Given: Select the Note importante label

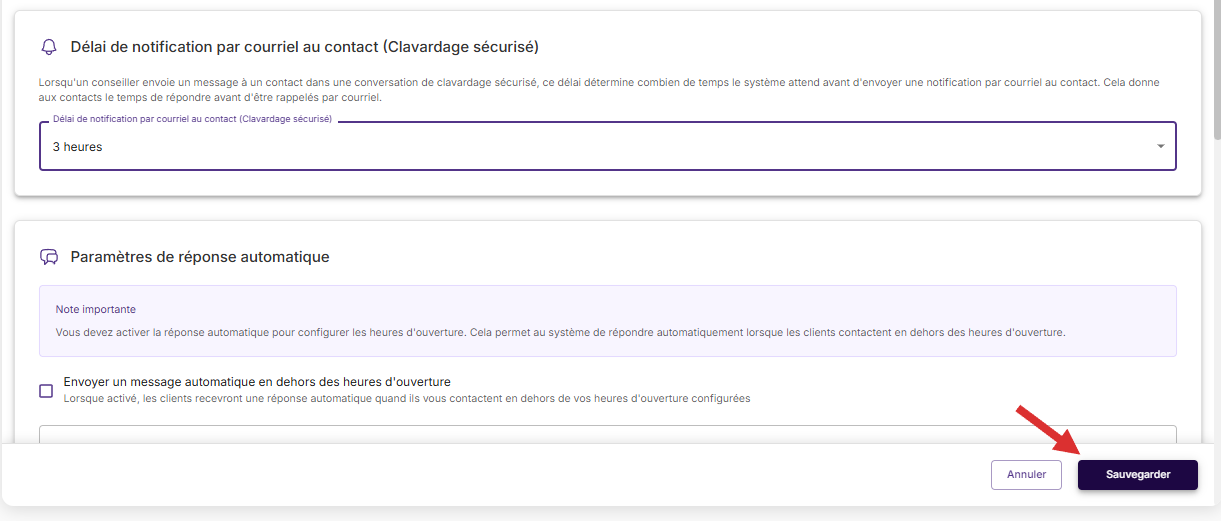Looking at the screenshot, I should [x=96, y=310].
